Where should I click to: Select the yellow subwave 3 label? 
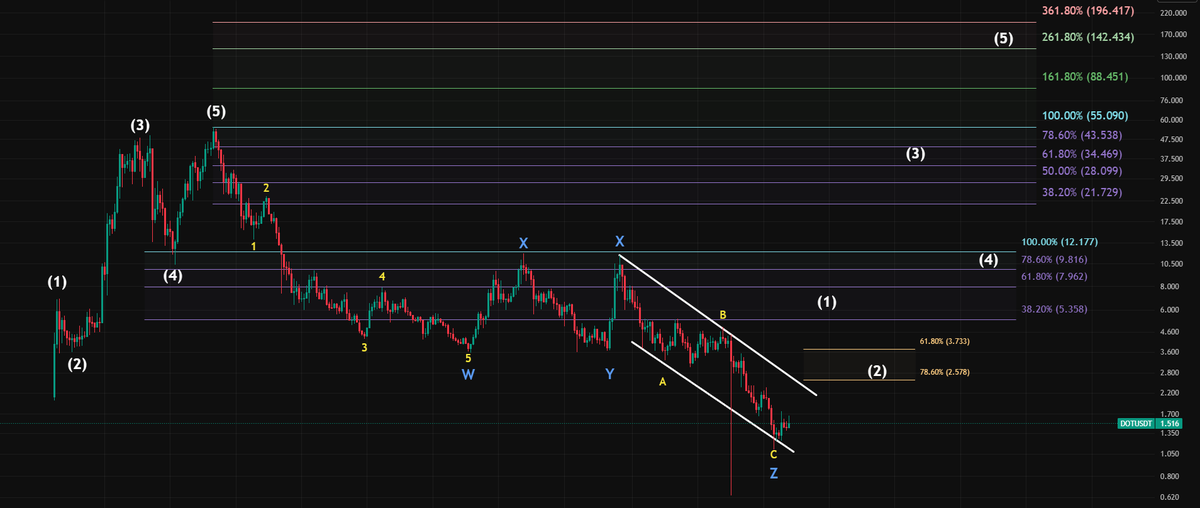pyautogui.click(x=364, y=347)
